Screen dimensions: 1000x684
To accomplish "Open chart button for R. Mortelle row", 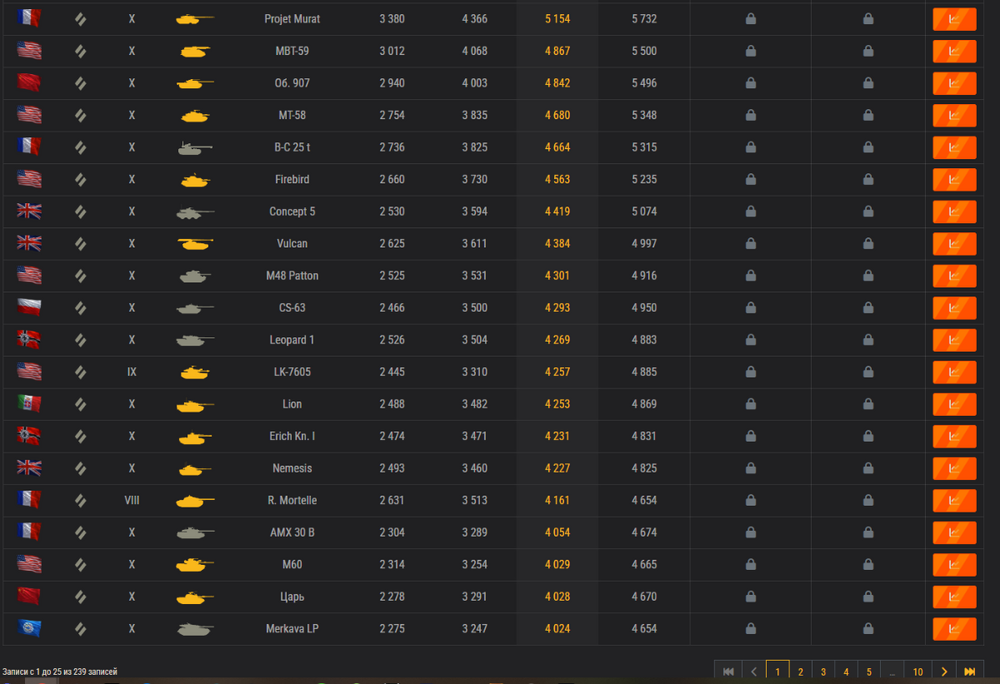I will (x=954, y=500).
